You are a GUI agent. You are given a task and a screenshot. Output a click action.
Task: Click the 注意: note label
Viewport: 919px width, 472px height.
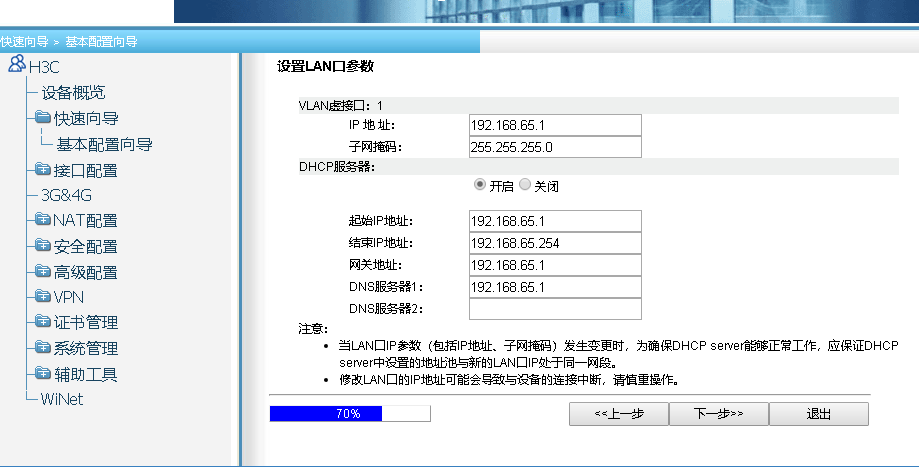click(x=313, y=328)
